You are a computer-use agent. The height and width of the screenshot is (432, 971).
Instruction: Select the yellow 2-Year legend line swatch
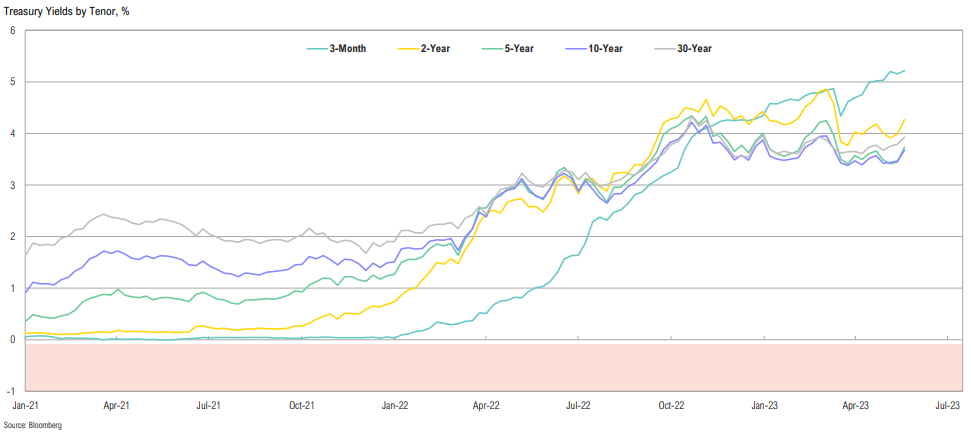[408, 48]
